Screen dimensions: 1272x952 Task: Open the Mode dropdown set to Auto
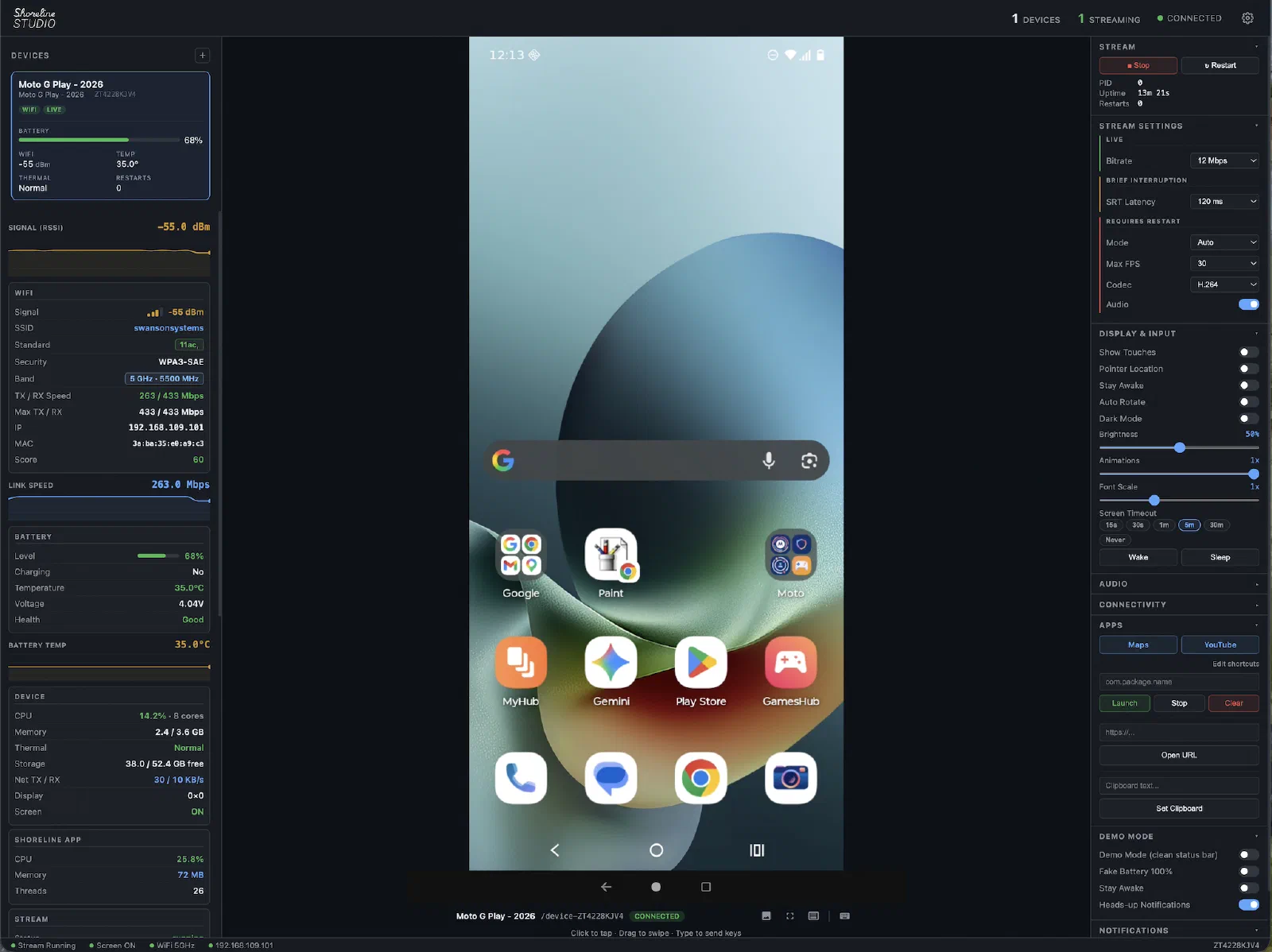[x=1224, y=242]
